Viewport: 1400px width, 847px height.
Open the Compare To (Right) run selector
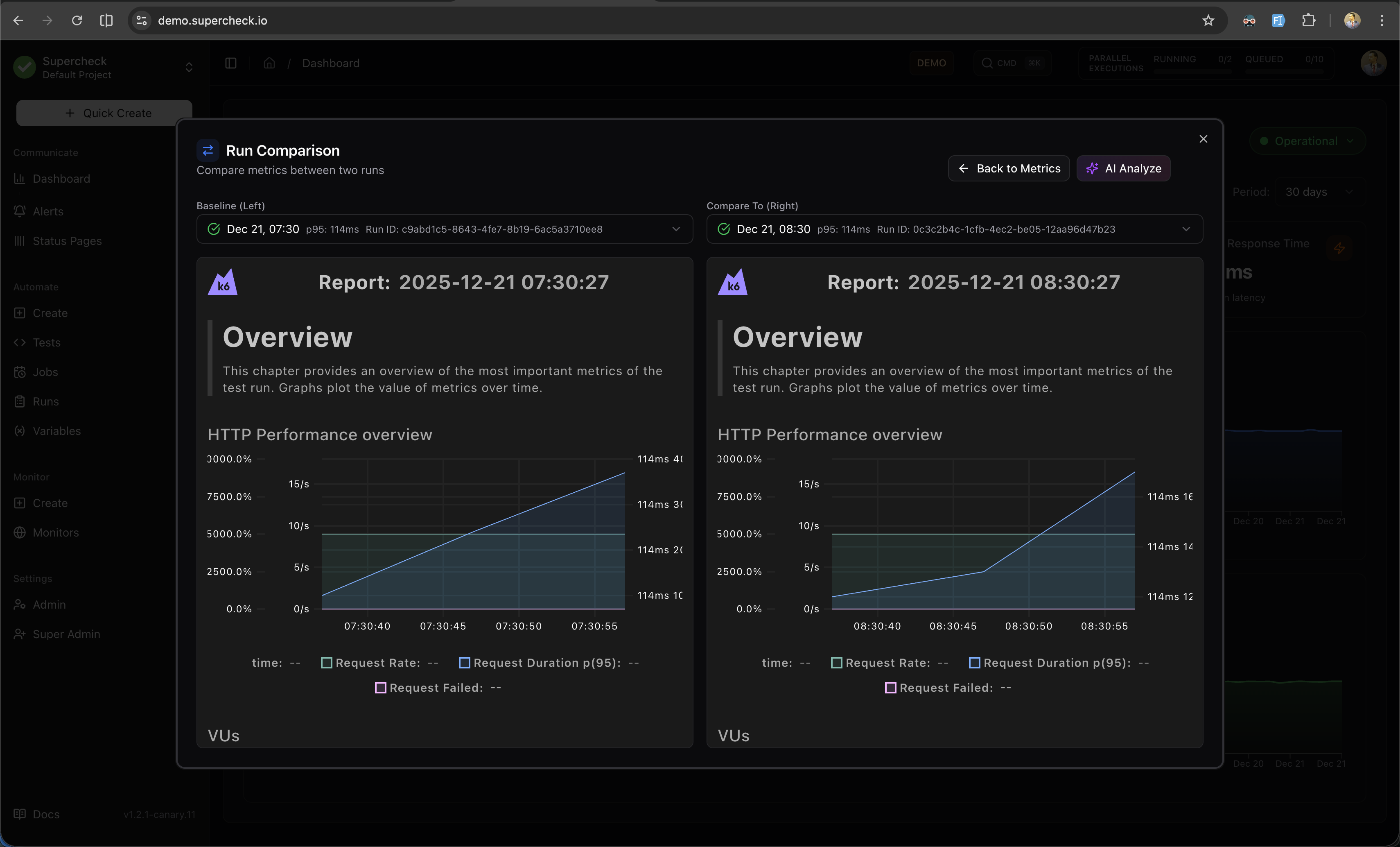[955, 229]
